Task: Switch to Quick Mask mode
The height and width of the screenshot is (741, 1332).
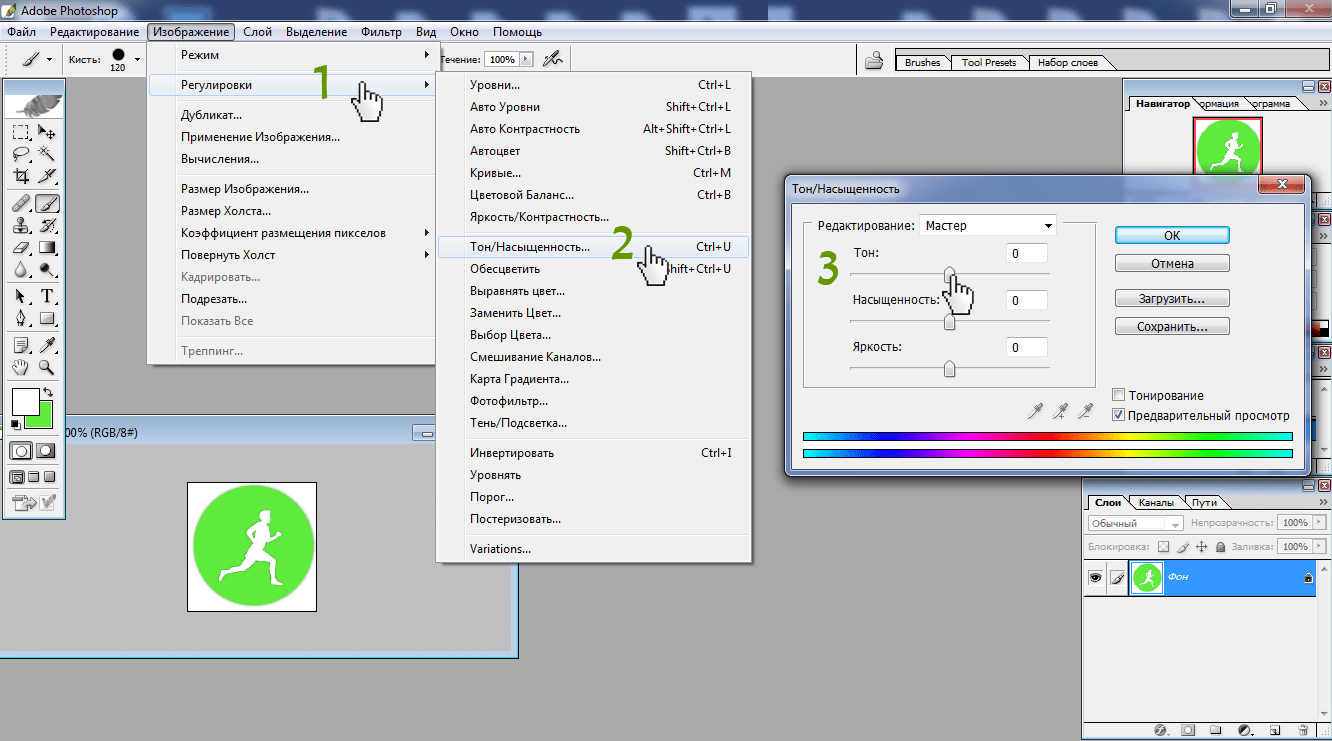Action: coord(48,451)
